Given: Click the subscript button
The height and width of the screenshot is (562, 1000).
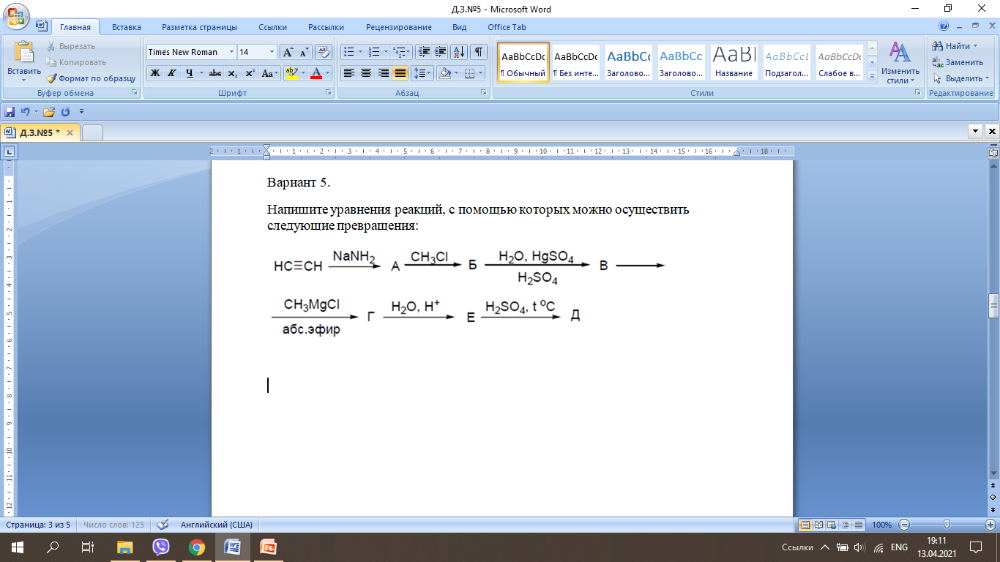Looking at the screenshot, I should [232, 74].
